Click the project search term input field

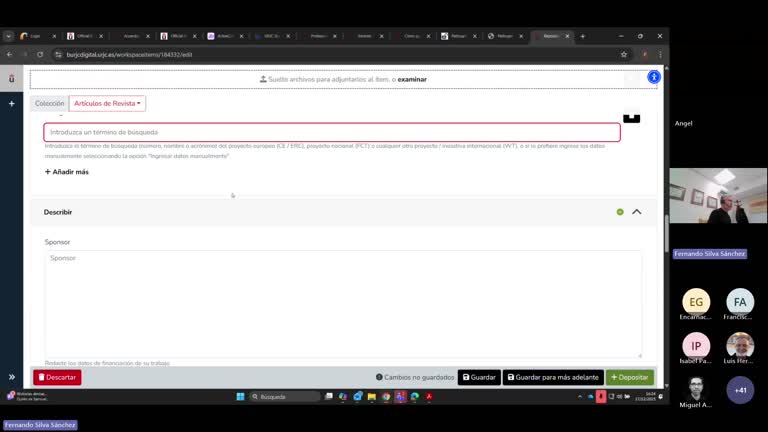click(331, 132)
